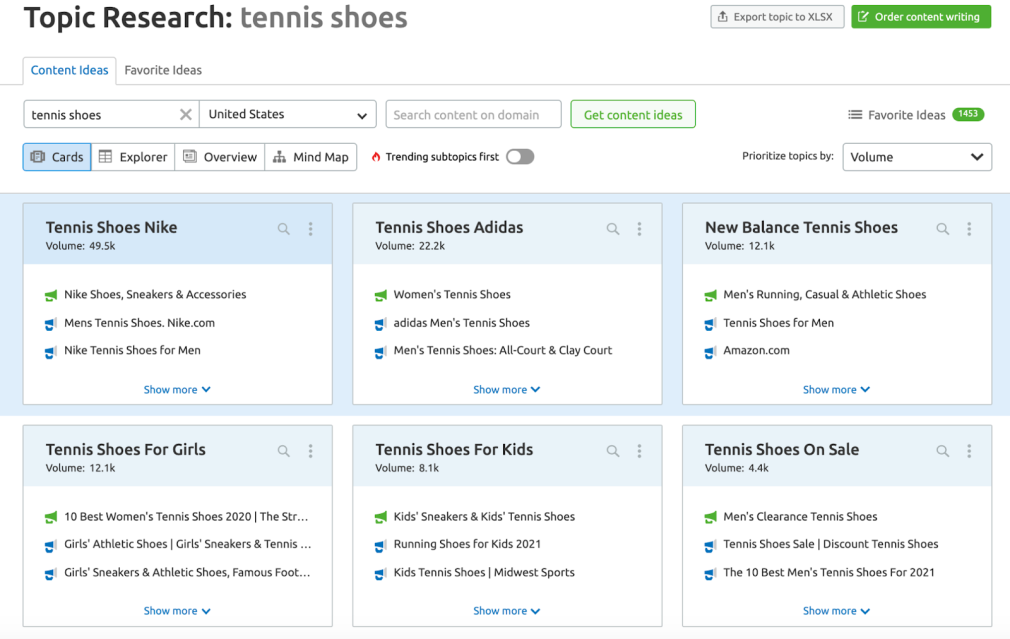Click megaphone icon beside Men's Running, Casual & Athletic
The image size is (1010, 639).
(x=710, y=296)
